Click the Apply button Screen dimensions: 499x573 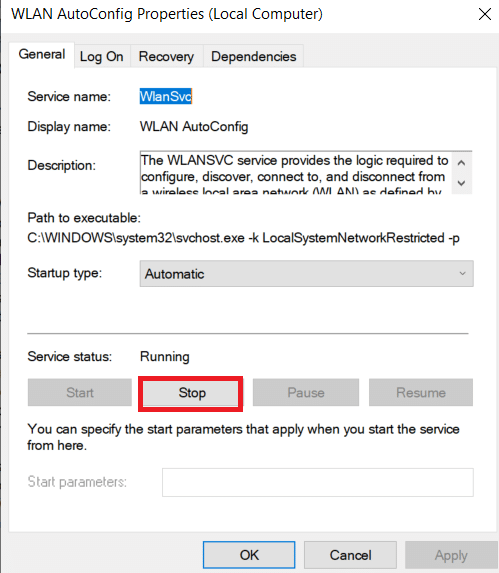(x=452, y=555)
